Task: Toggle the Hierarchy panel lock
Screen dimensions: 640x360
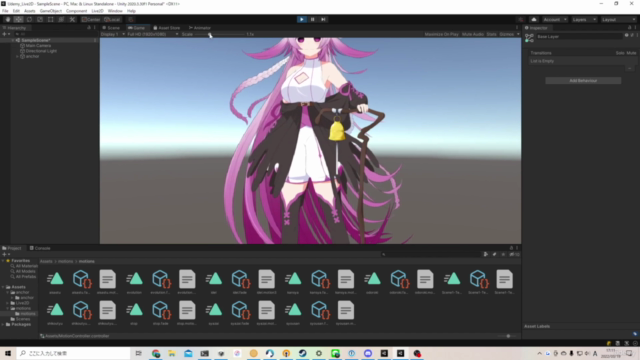Action: [x=89, y=28]
